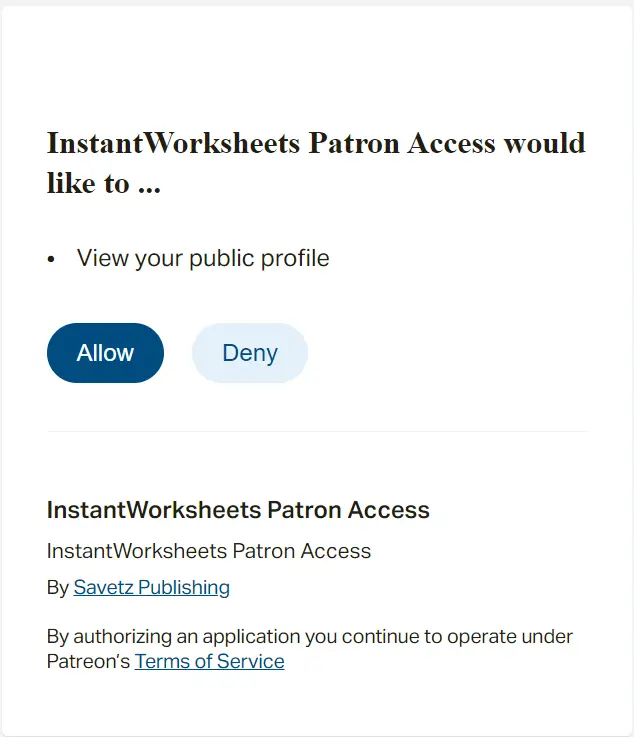Click the bold InstantWorksheets Patron Access app name

coord(238,510)
